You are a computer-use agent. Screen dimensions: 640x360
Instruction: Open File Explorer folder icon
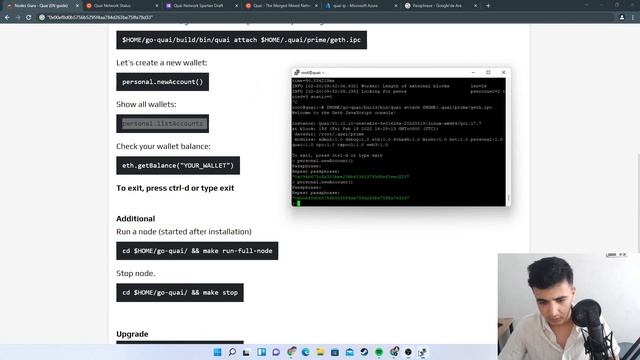click(320, 352)
